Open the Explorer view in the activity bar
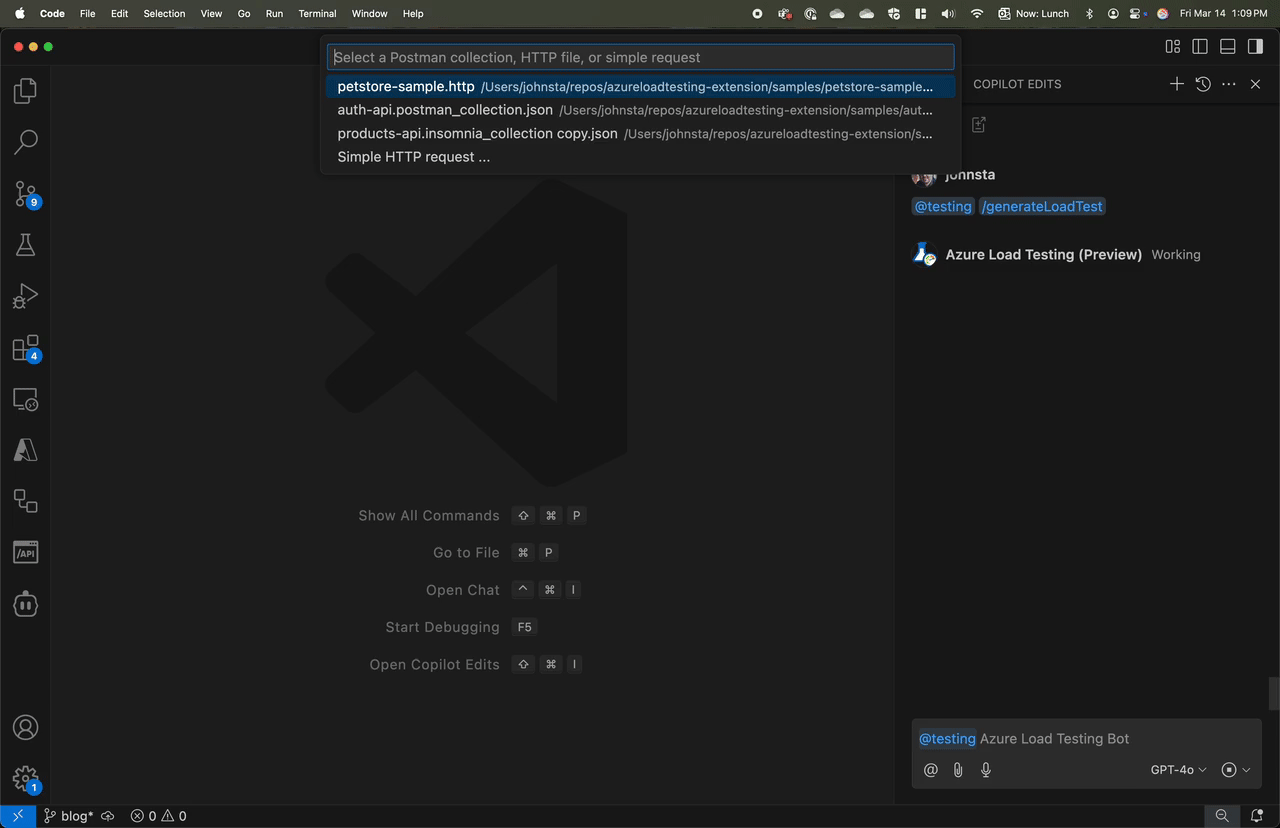The width and height of the screenshot is (1280, 828). pyautogui.click(x=25, y=91)
